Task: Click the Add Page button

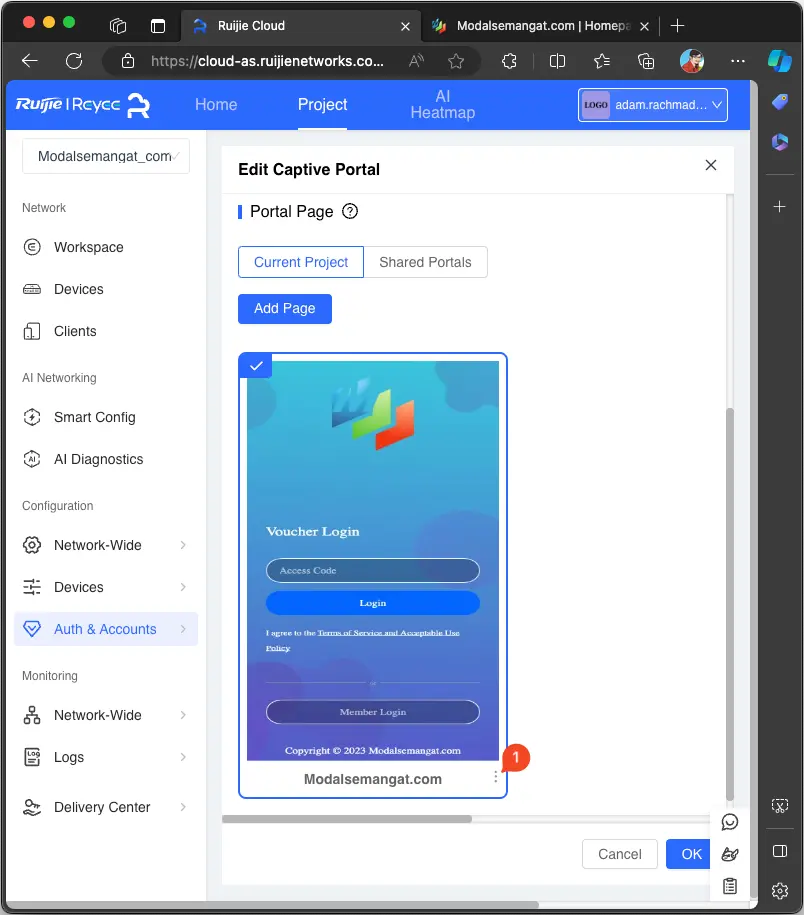Action: (285, 309)
